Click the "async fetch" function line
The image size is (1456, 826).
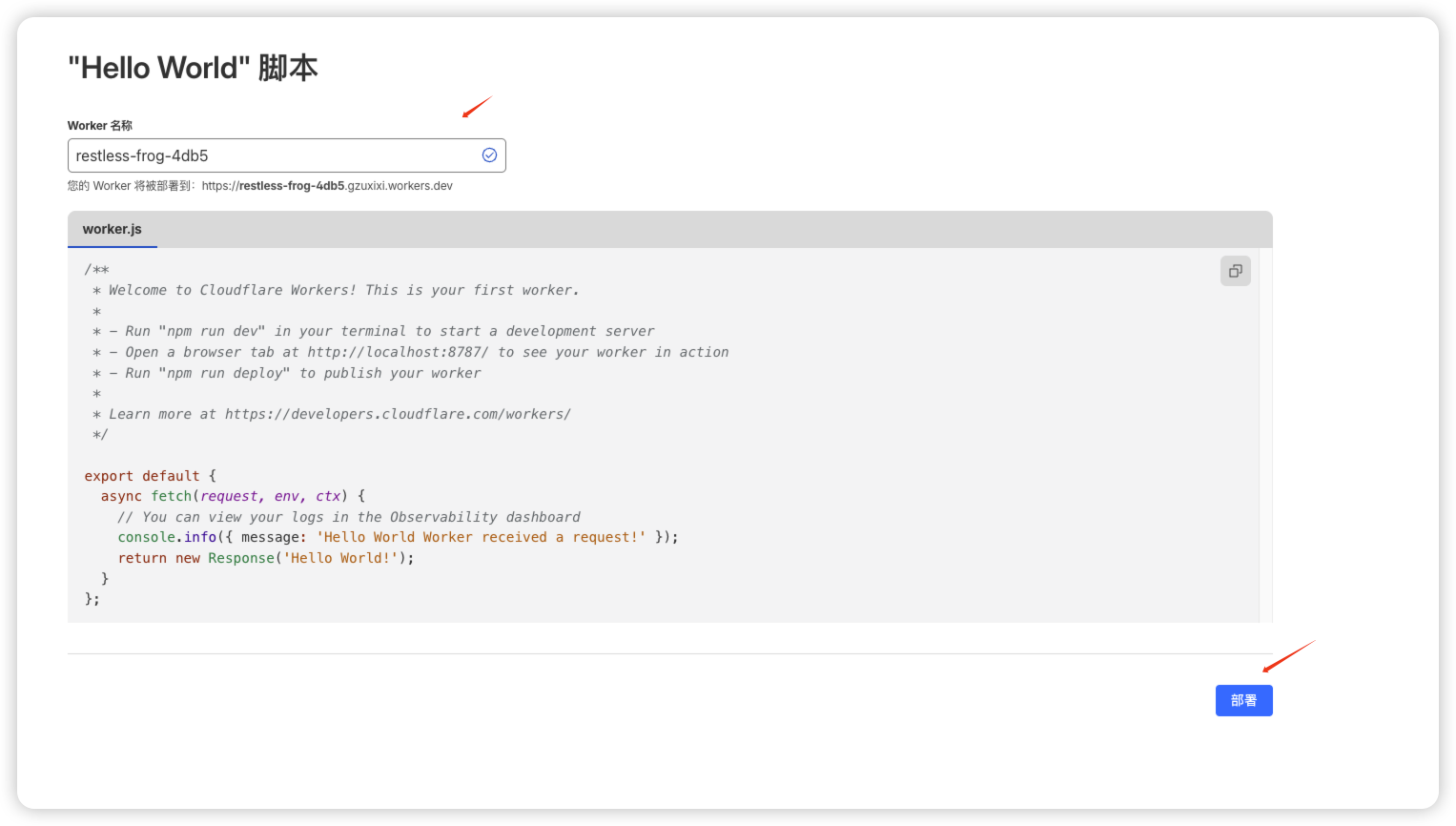[x=233, y=496]
